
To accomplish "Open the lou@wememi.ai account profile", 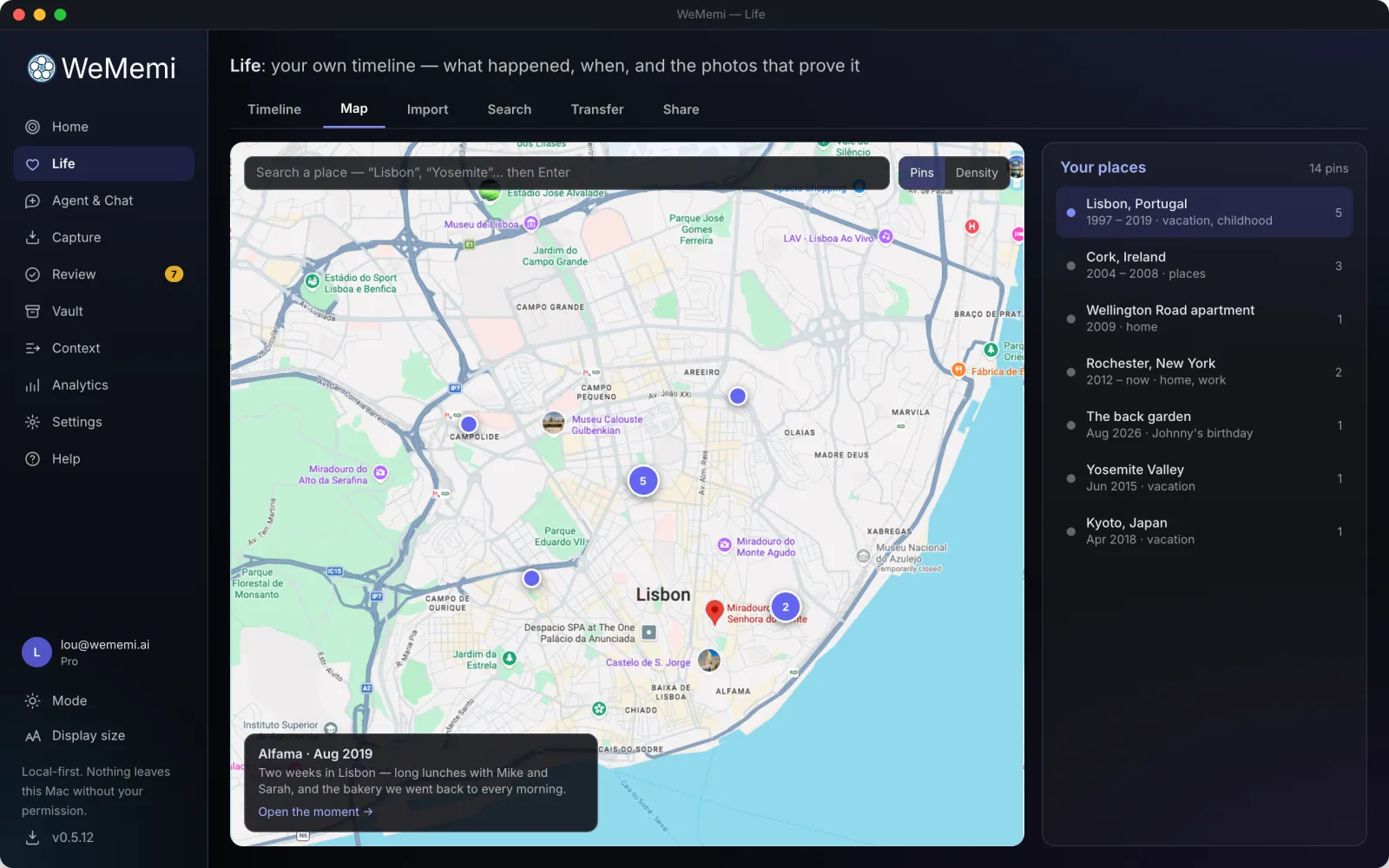I will pyautogui.click(x=103, y=653).
